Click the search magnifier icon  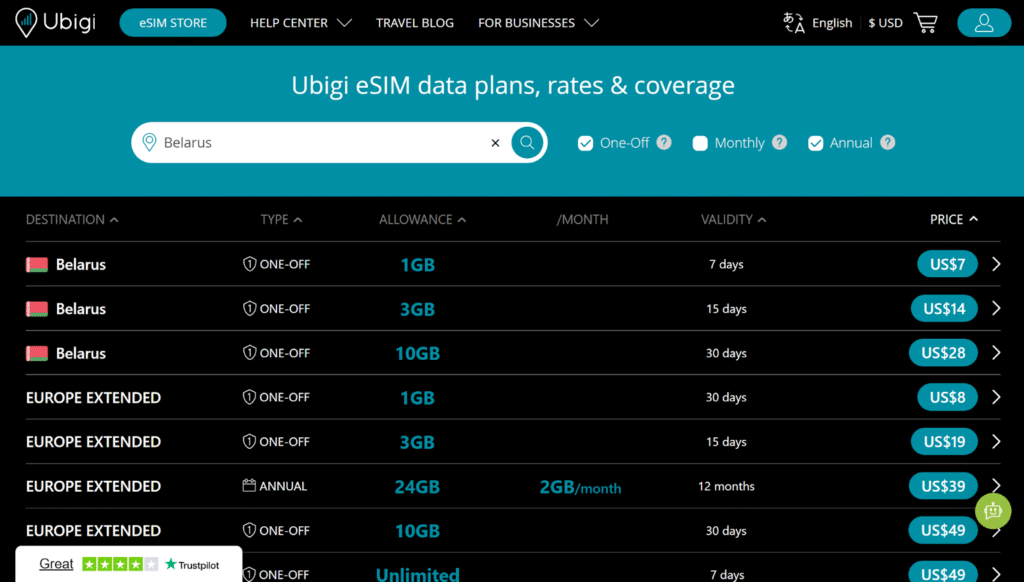click(527, 143)
